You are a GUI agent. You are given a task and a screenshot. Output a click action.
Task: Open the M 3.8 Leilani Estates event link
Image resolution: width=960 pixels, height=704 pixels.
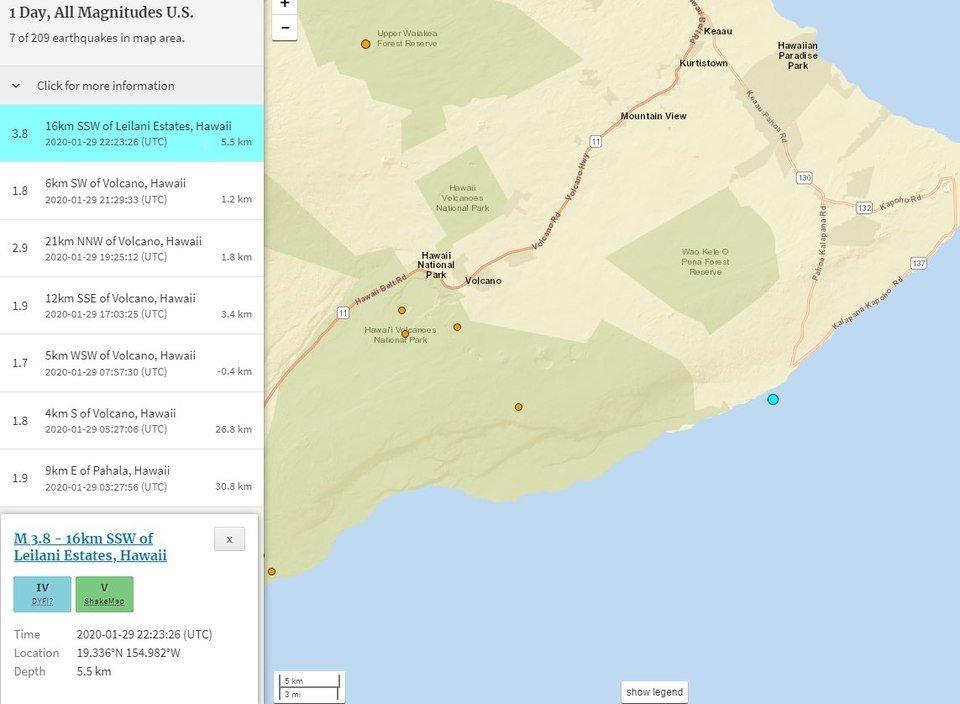90,547
